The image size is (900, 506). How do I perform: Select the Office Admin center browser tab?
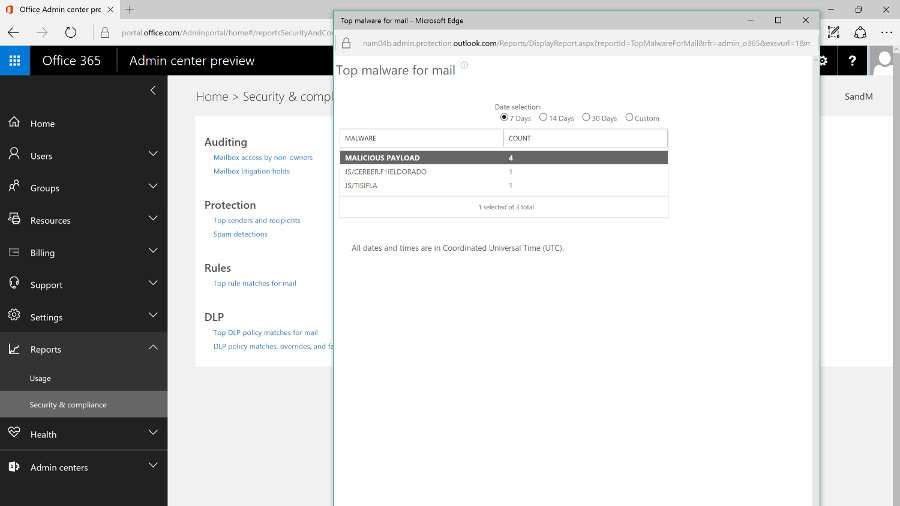(x=60, y=9)
